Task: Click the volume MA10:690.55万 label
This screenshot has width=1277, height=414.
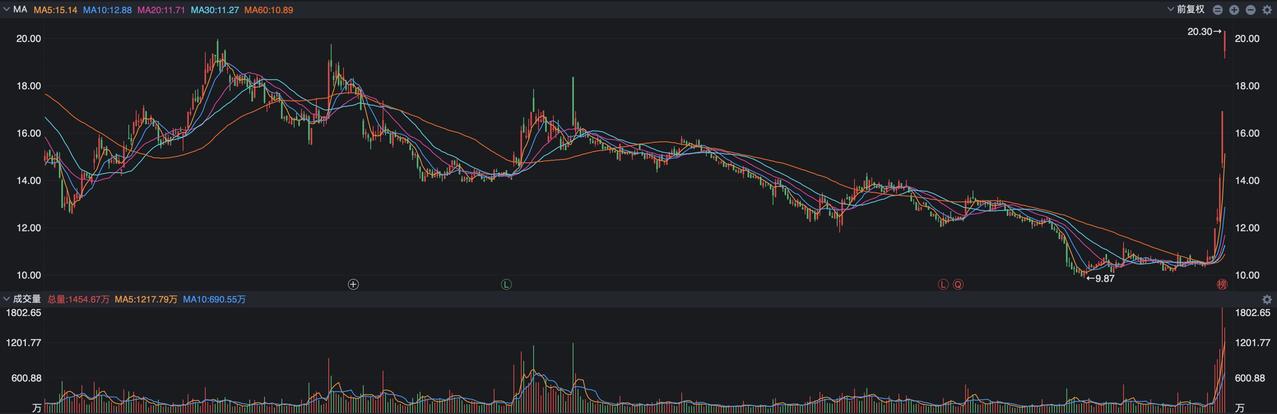Action: point(214,299)
